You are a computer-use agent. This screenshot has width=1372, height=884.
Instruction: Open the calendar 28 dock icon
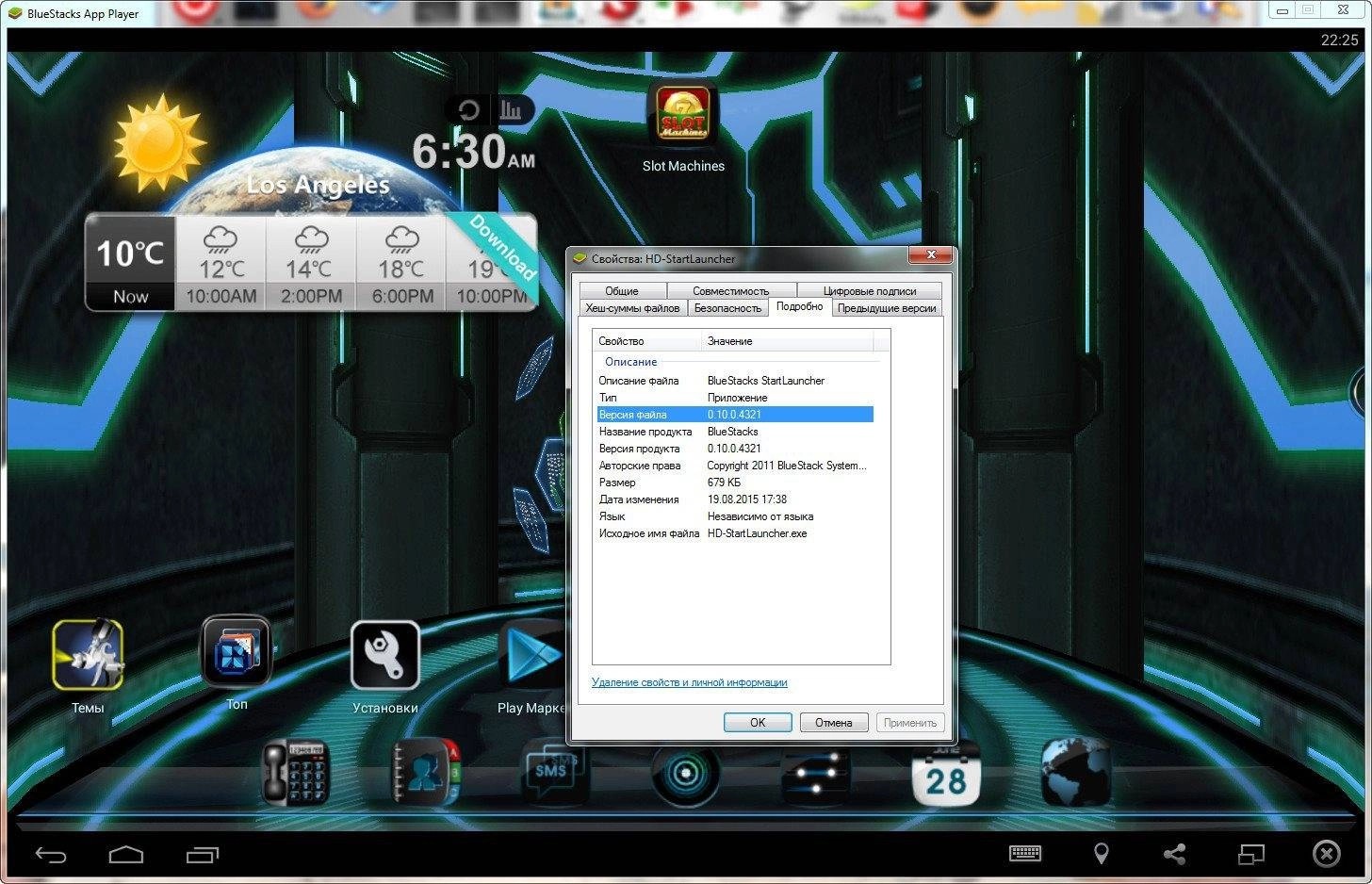click(946, 774)
